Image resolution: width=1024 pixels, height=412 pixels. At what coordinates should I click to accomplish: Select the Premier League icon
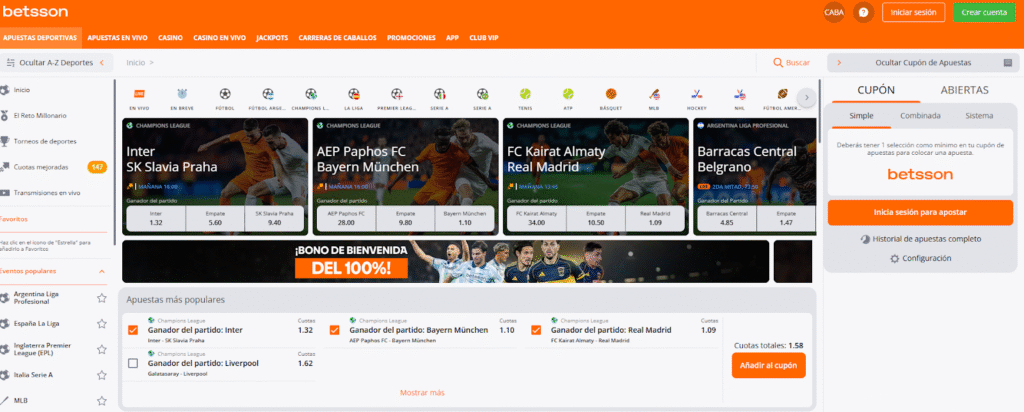396,94
